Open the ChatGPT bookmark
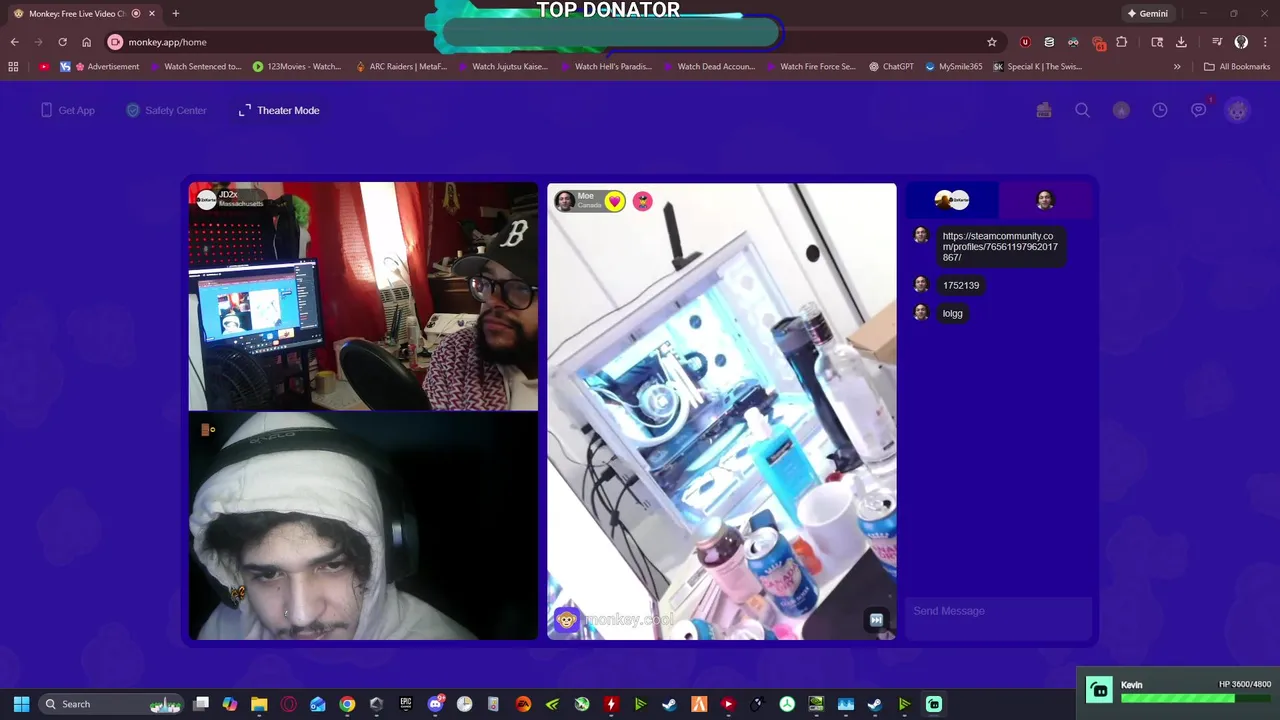The width and height of the screenshot is (1280, 720). [x=891, y=67]
